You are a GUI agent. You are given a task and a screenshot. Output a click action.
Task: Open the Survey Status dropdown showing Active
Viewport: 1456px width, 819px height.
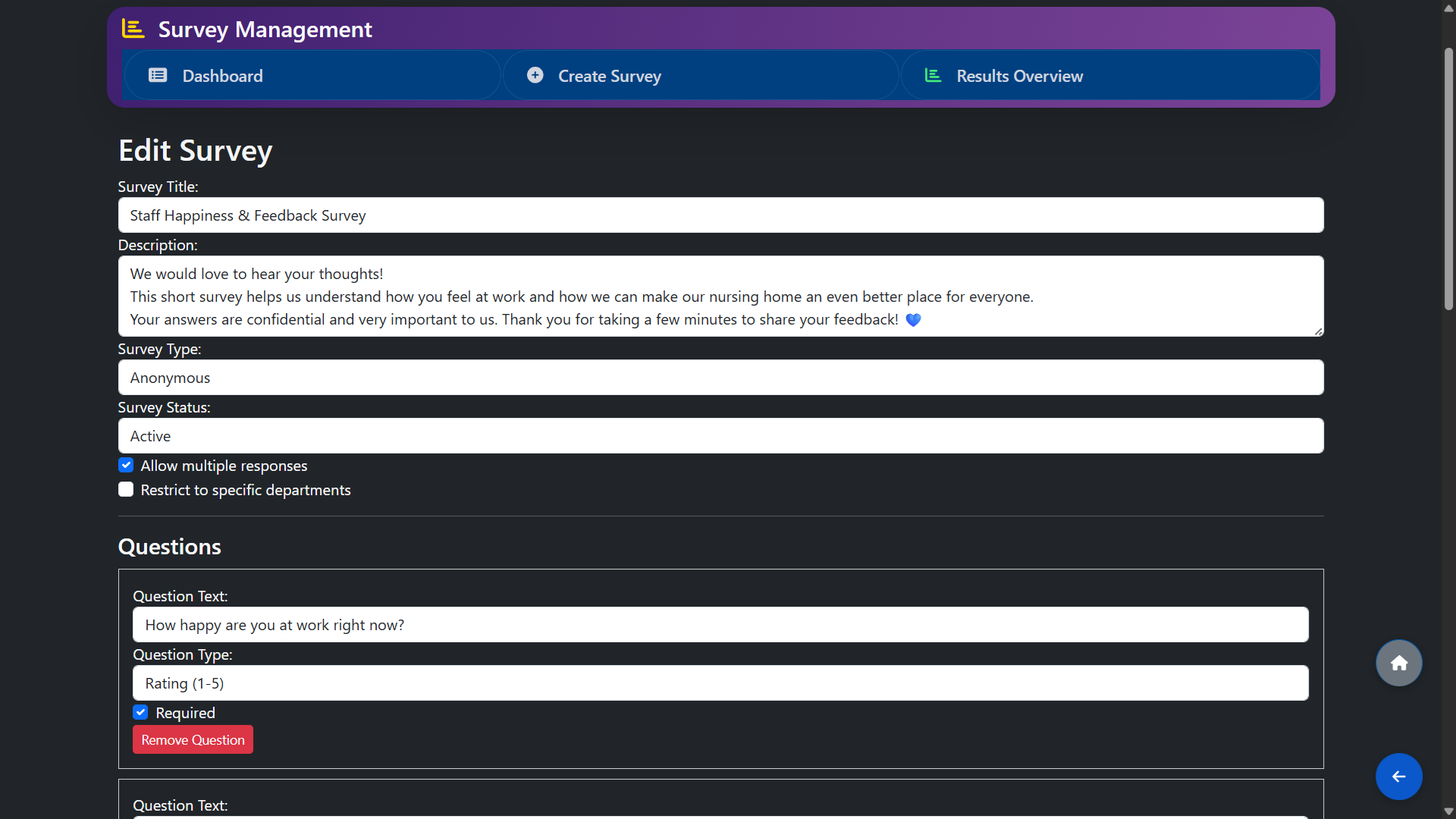point(720,435)
